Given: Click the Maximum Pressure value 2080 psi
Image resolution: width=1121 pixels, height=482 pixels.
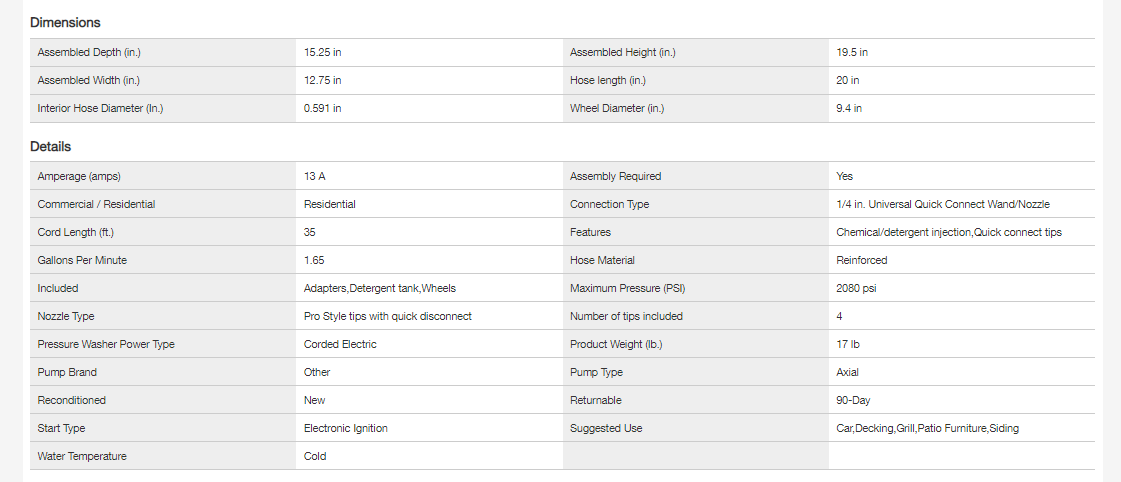Looking at the screenshot, I should (857, 288).
